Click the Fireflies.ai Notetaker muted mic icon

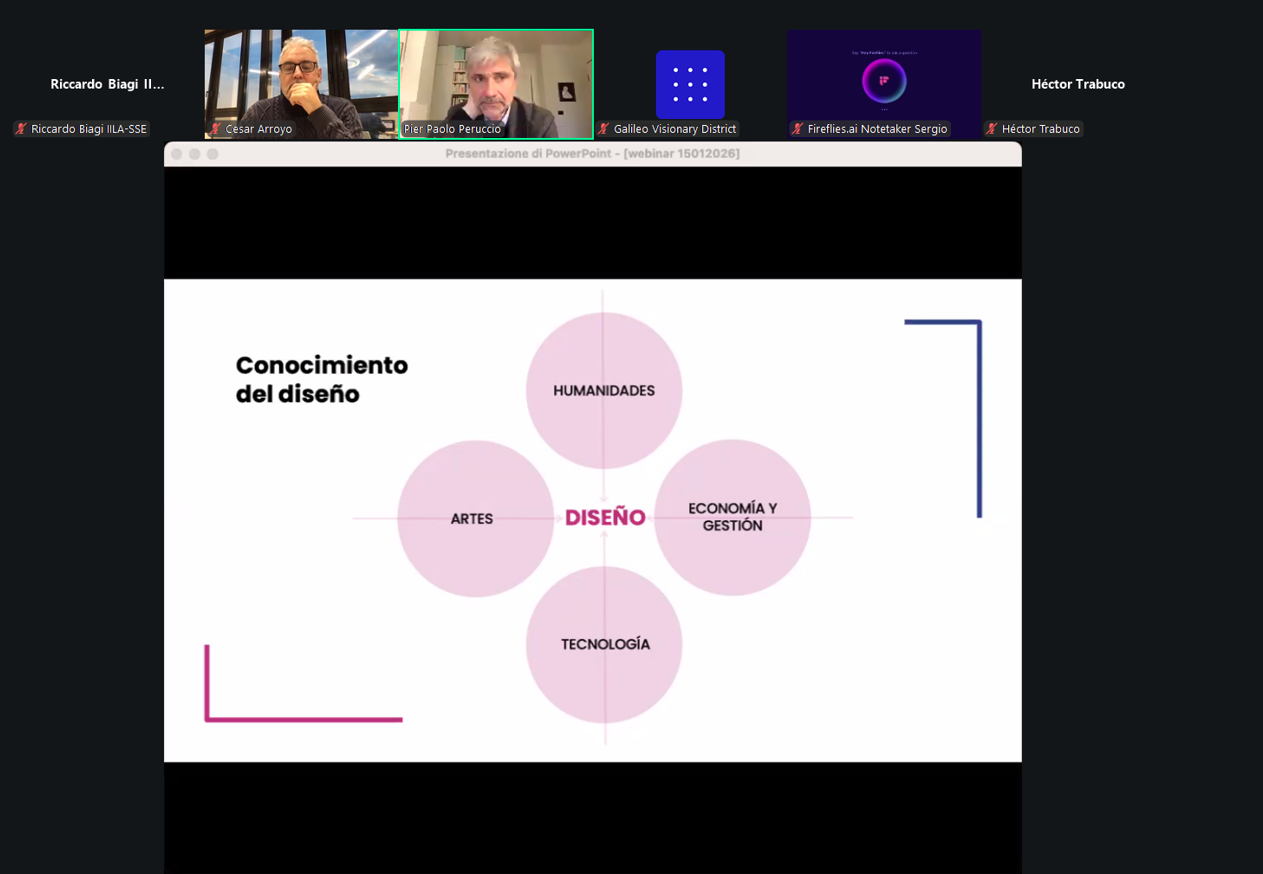click(798, 129)
